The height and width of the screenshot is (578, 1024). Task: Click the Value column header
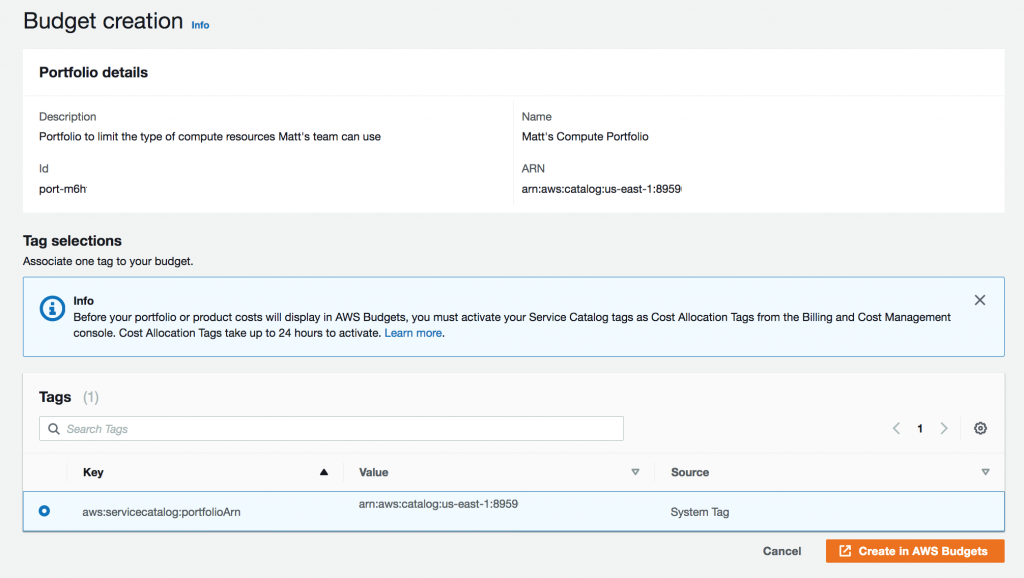pyautogui.click(x=374, y=472)
